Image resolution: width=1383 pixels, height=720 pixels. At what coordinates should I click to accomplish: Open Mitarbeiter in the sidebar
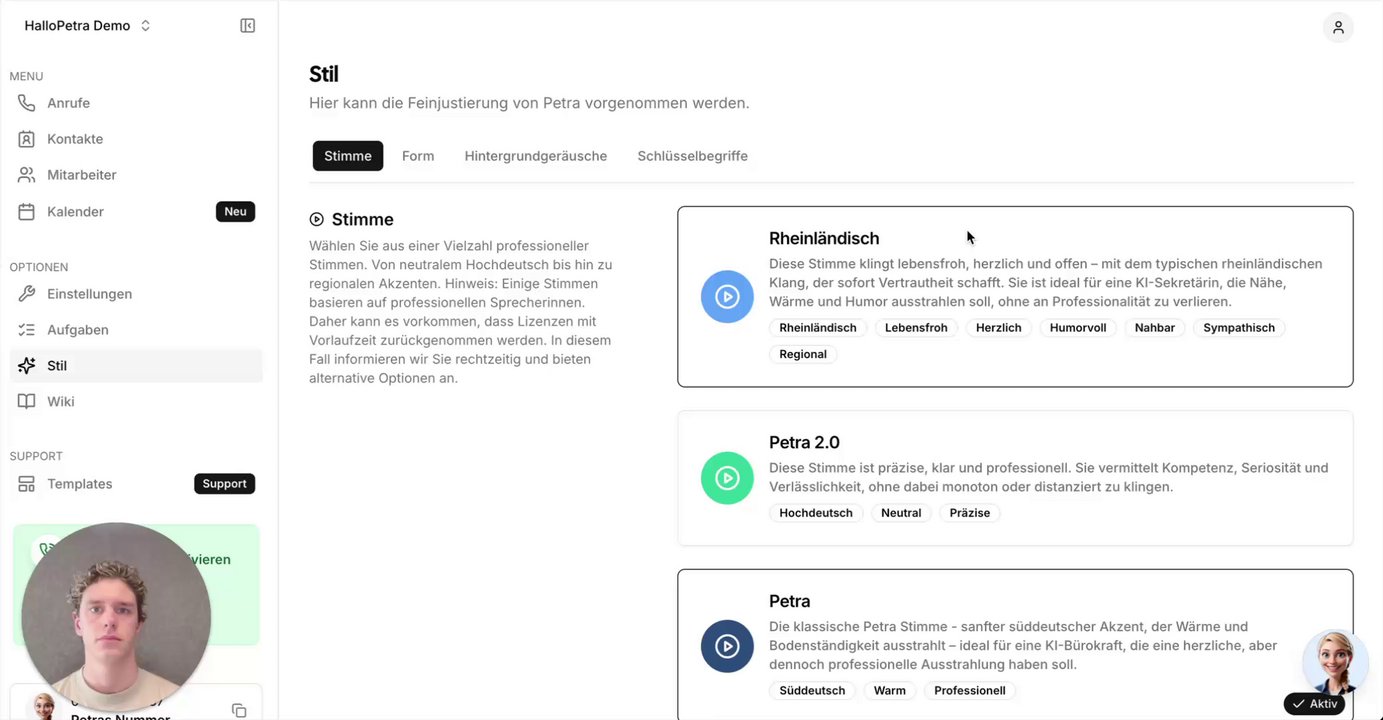82,175
